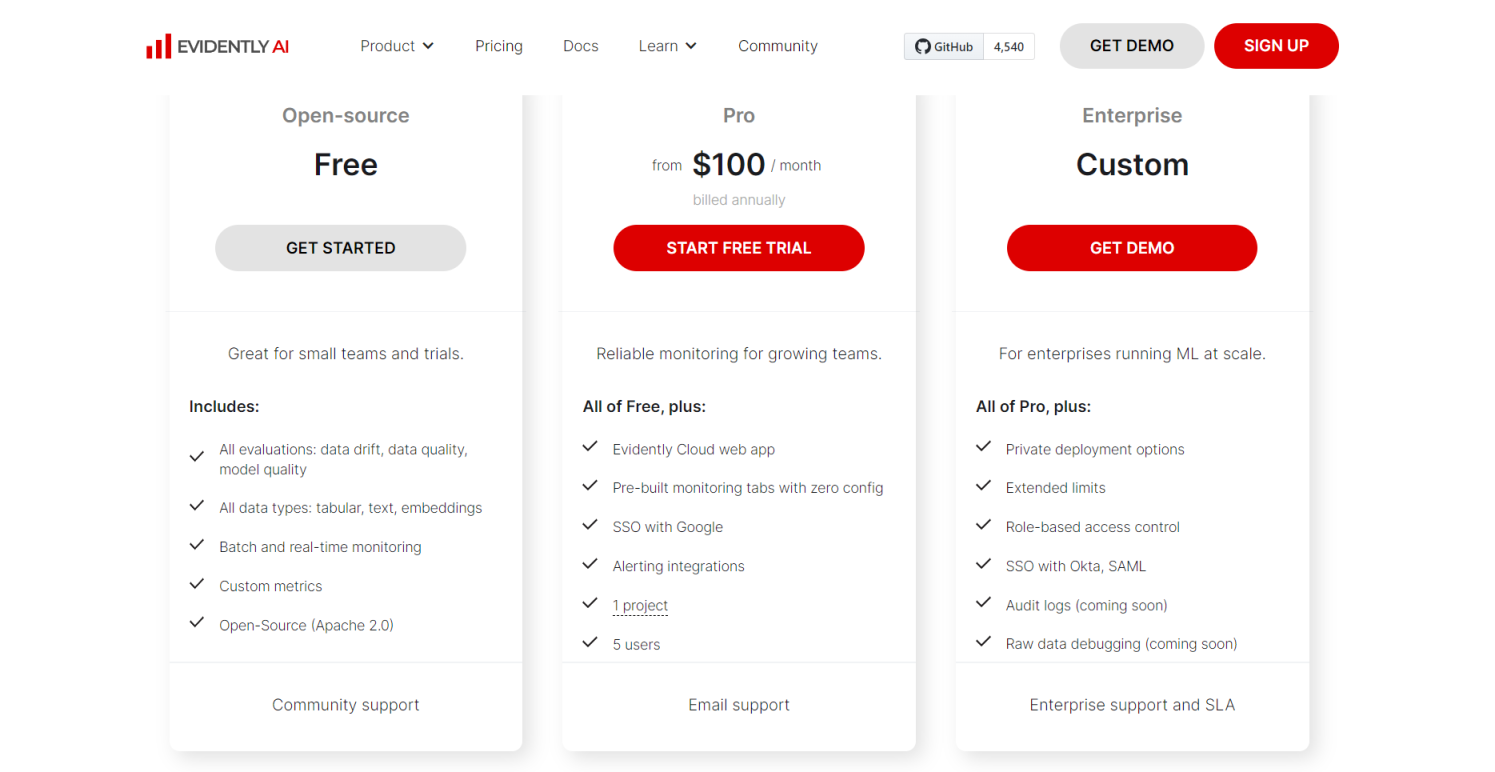The width and height of the screenshot is (1495, 772).
Task: Click checkmark next to Alerting integrations
Action: [590, 564]
